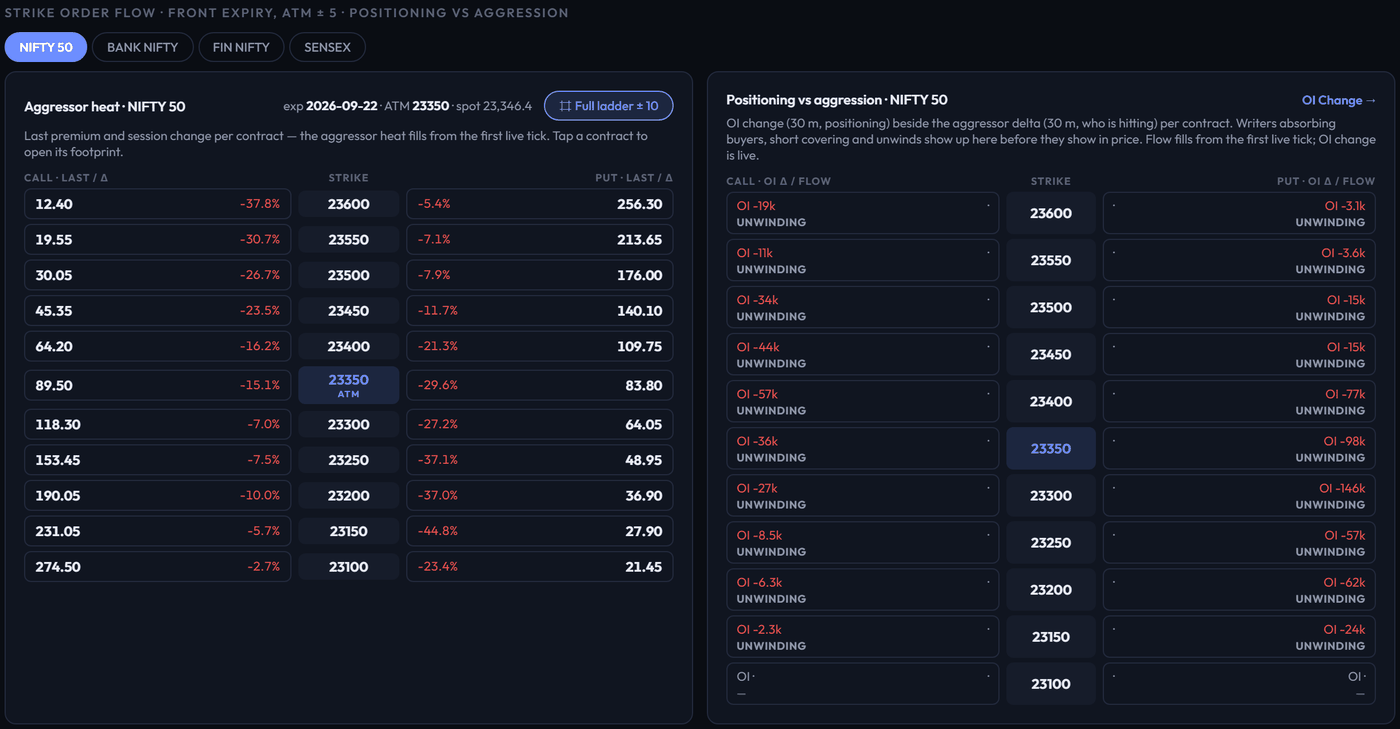Open the put contract priced 48.95
This screenshot has height=729, width=1400.
540,460
